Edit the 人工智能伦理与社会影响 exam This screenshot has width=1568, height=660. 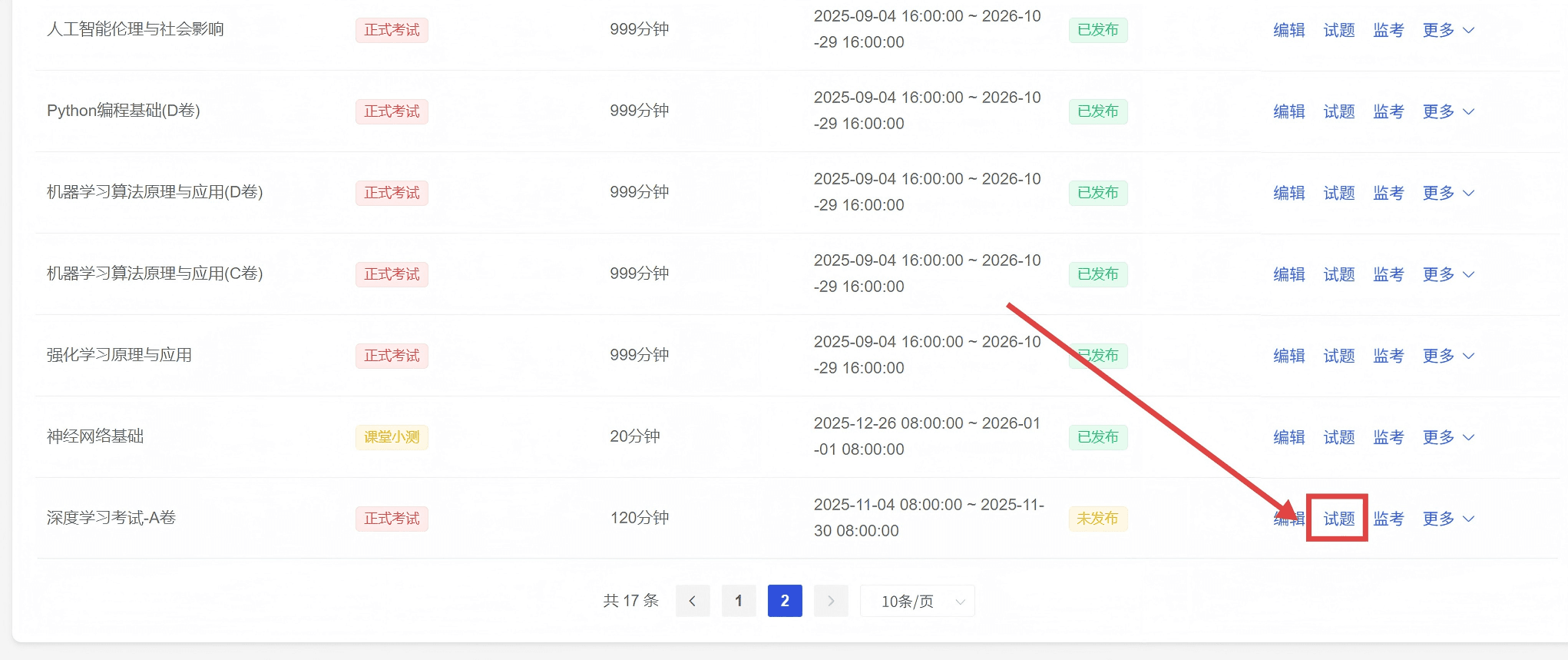tap(1288, 30)
